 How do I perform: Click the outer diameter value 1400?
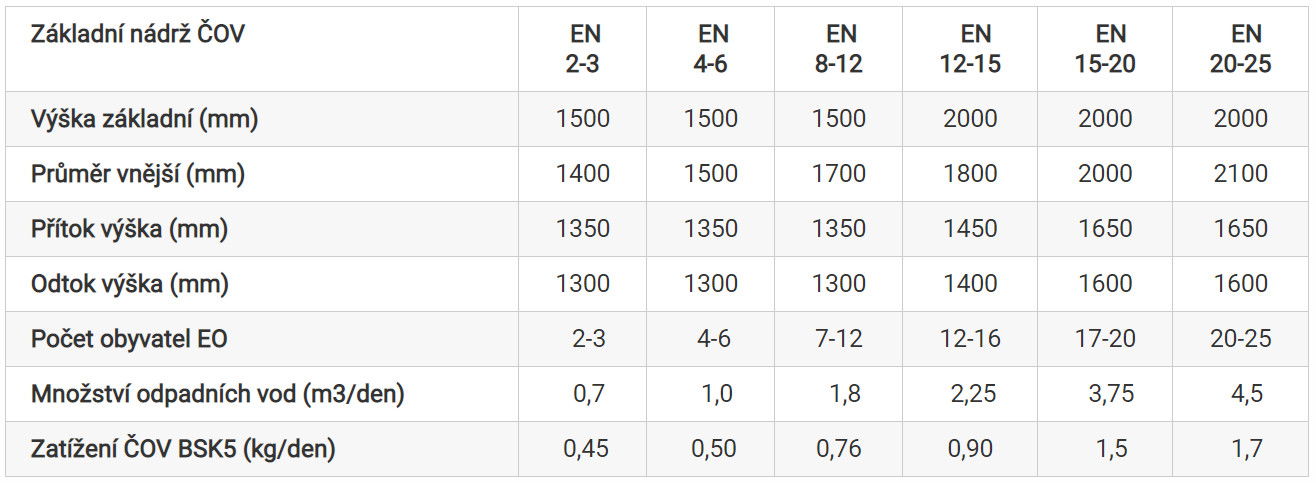pos(582,174)
